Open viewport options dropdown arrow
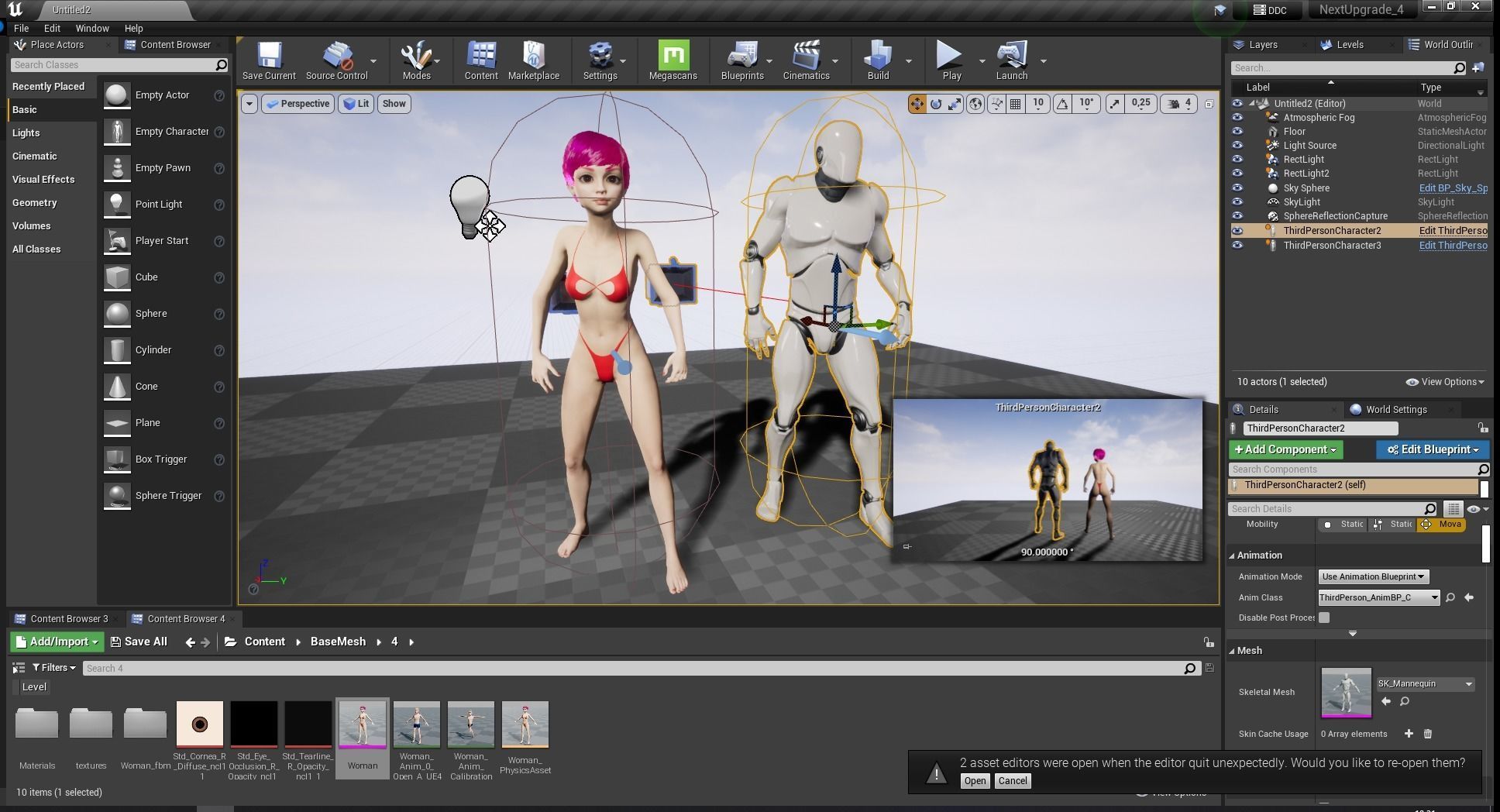 pyautogui.click(x=249, y=104)
